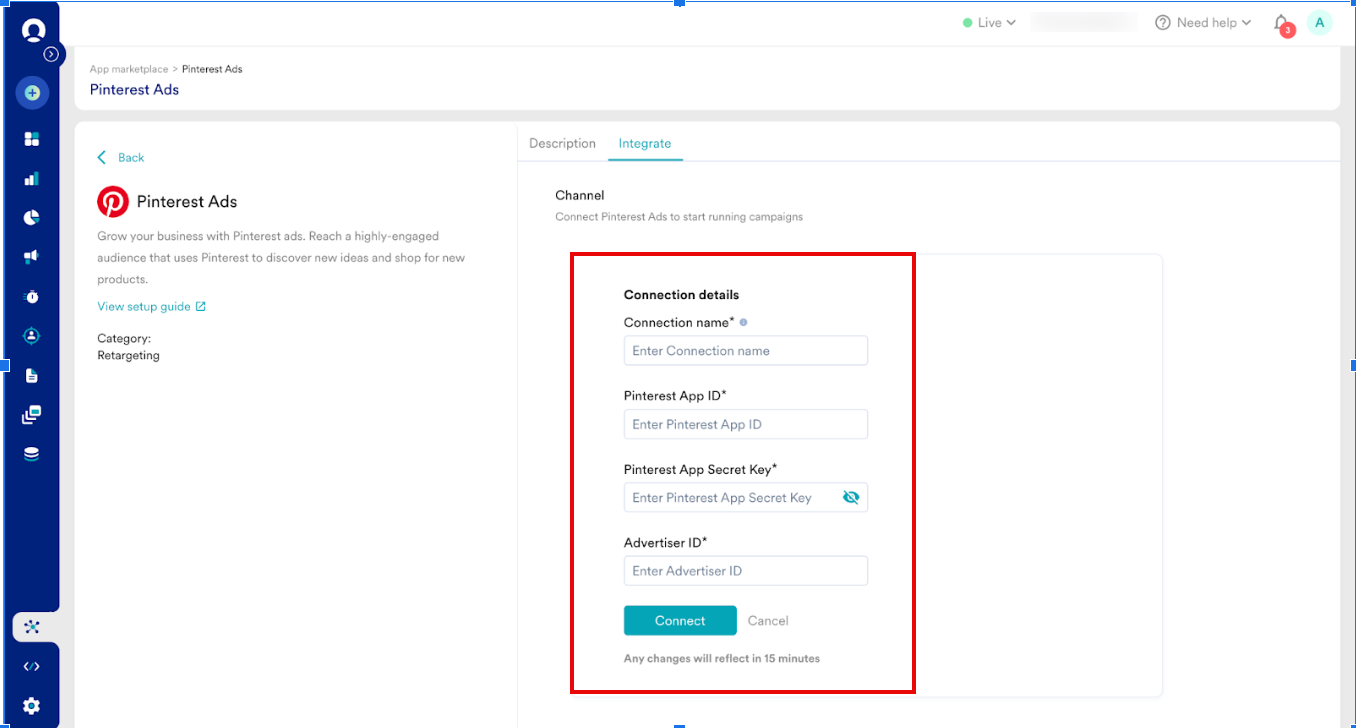Screen dimensions: 1356x728
Task: Click the plus create icon in sidebar
Action: coord(32,93)
